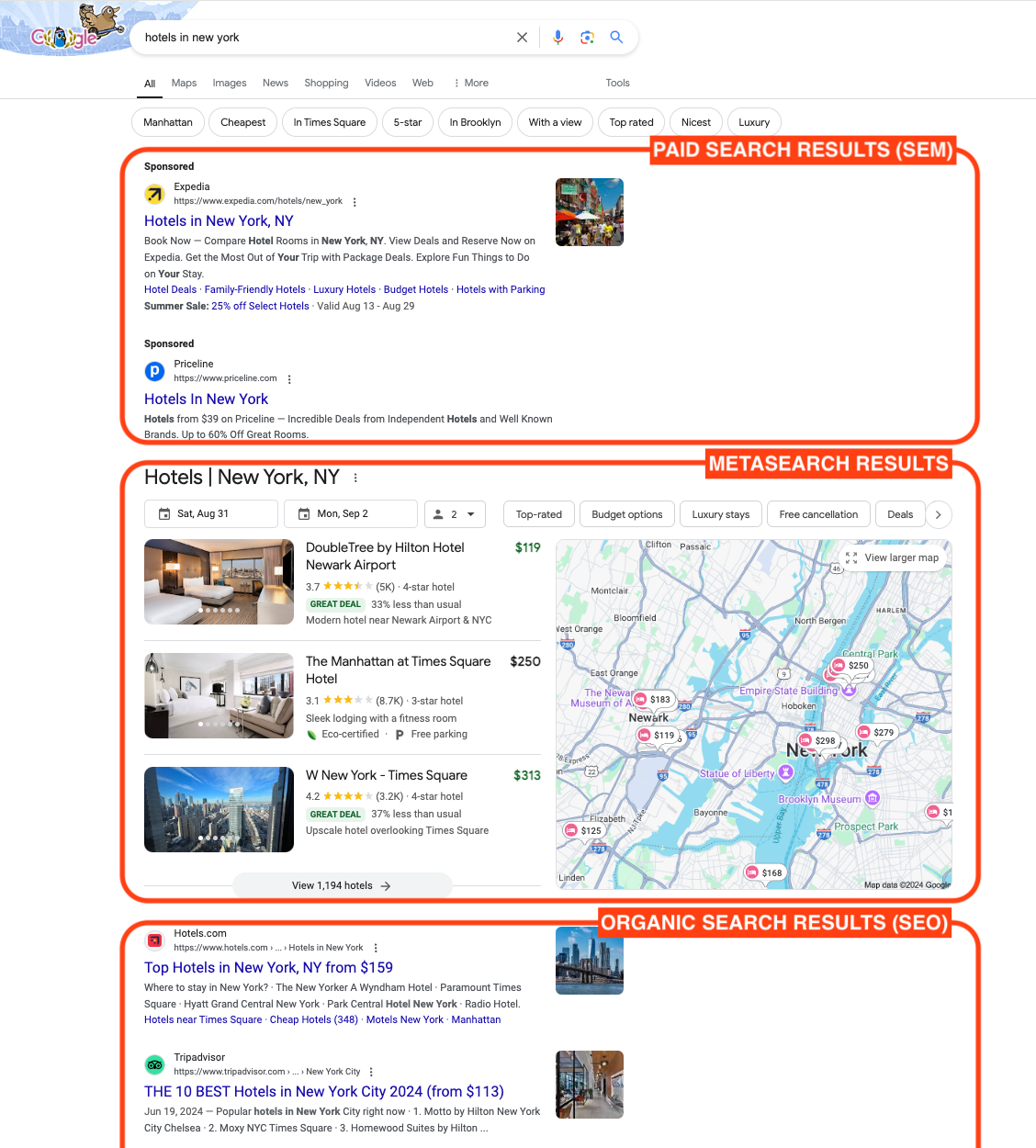The height and width of the screenshot is (1148, 1036).
Task: Open check-in date Sat, Aug 31
Action: pyautogui.click(x=211, y=514)
